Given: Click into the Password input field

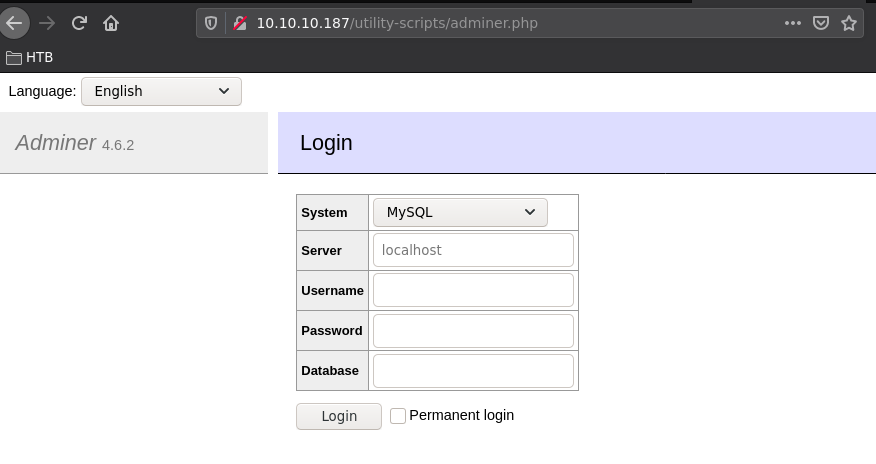Looking at the screenshot, I should pyautogui.click(x=473, y=330).
